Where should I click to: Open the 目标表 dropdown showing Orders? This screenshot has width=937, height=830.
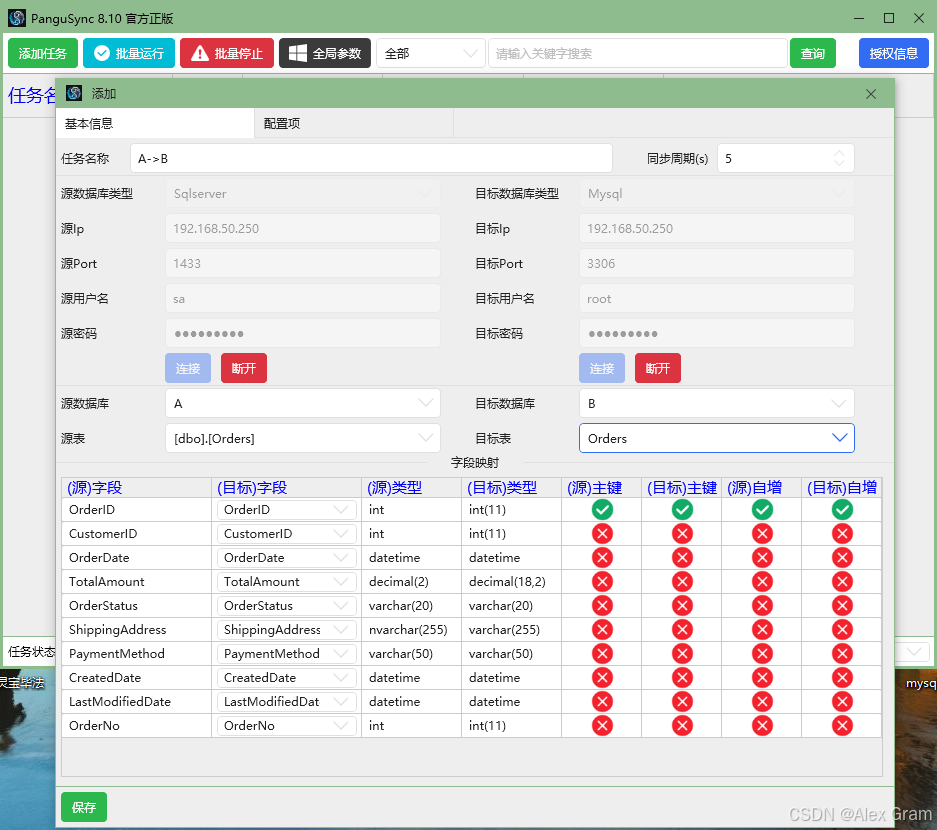(716, 439)
